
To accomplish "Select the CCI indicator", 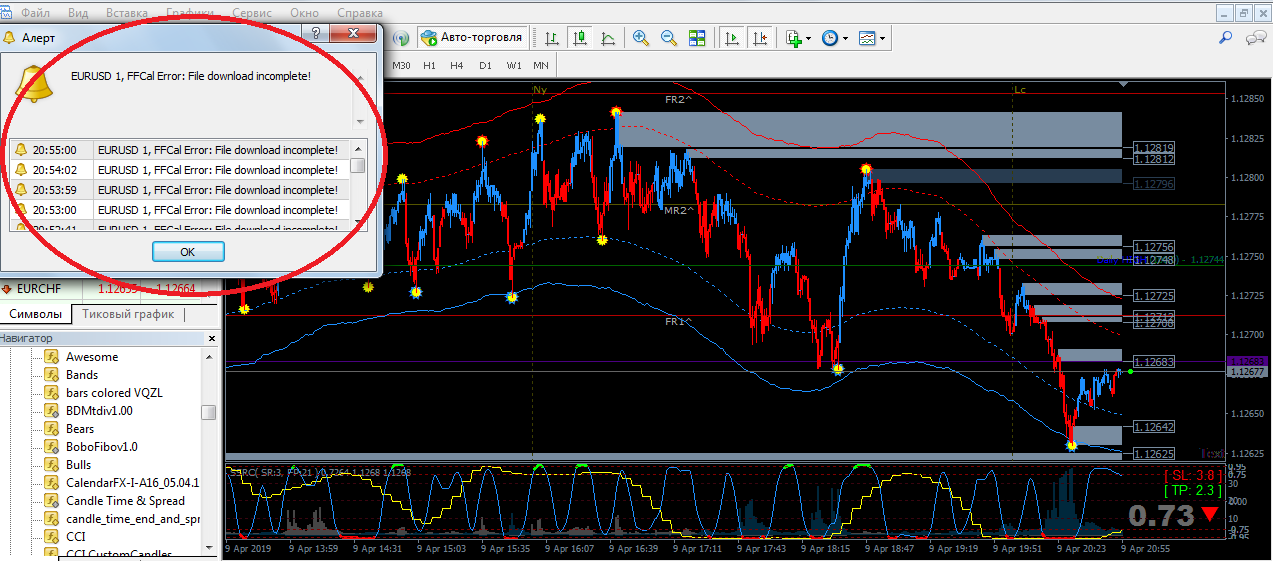I will point(75,537).
